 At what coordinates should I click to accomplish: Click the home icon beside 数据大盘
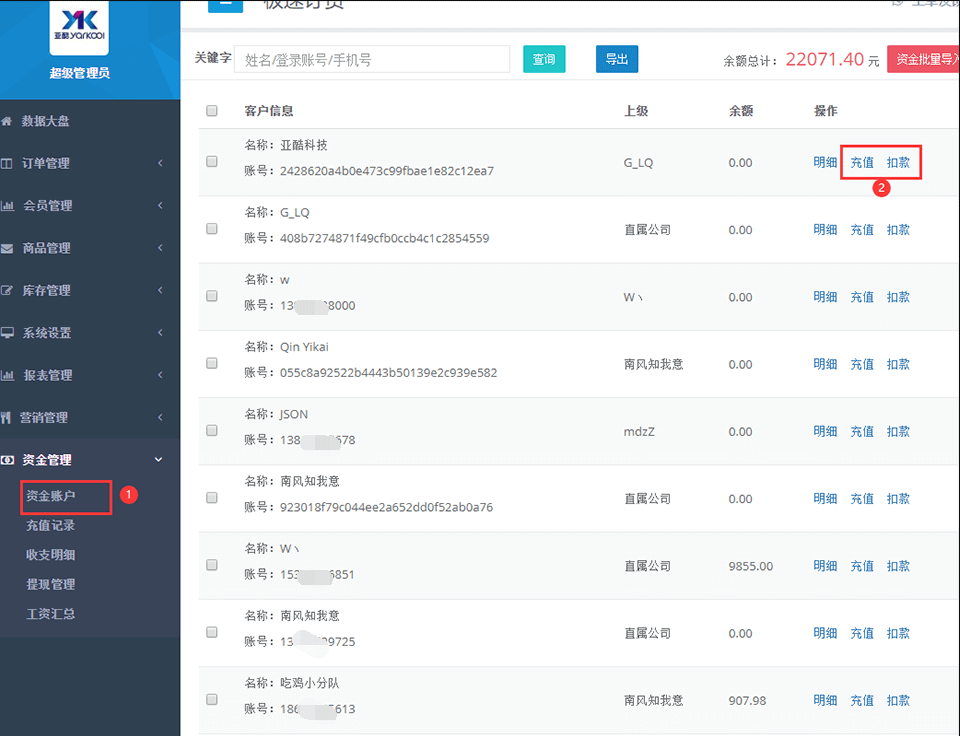7,121
